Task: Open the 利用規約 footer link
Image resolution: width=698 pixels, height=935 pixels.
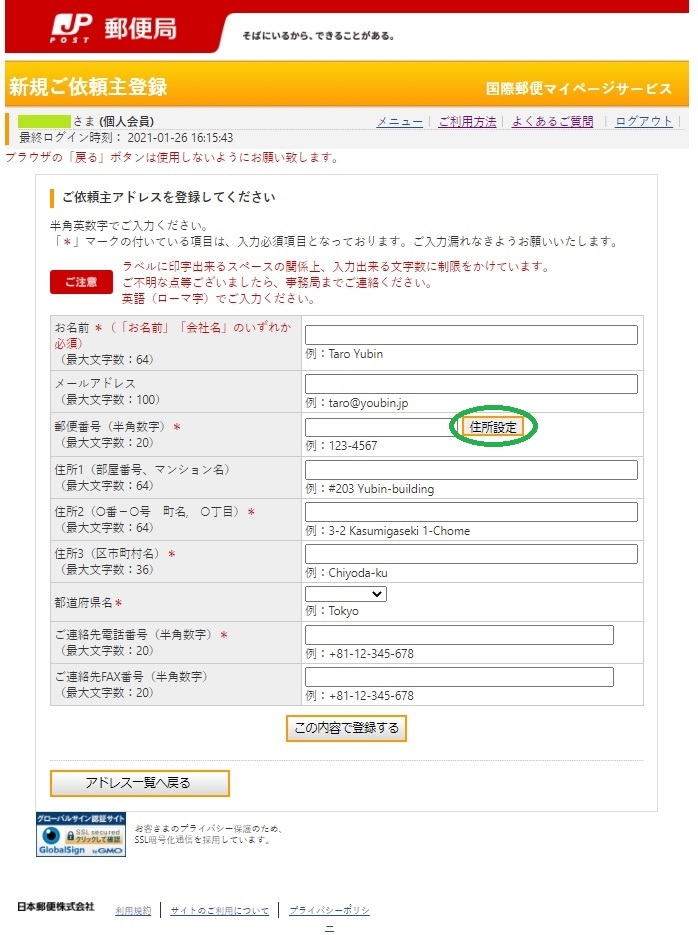Action: coord(134,911)
